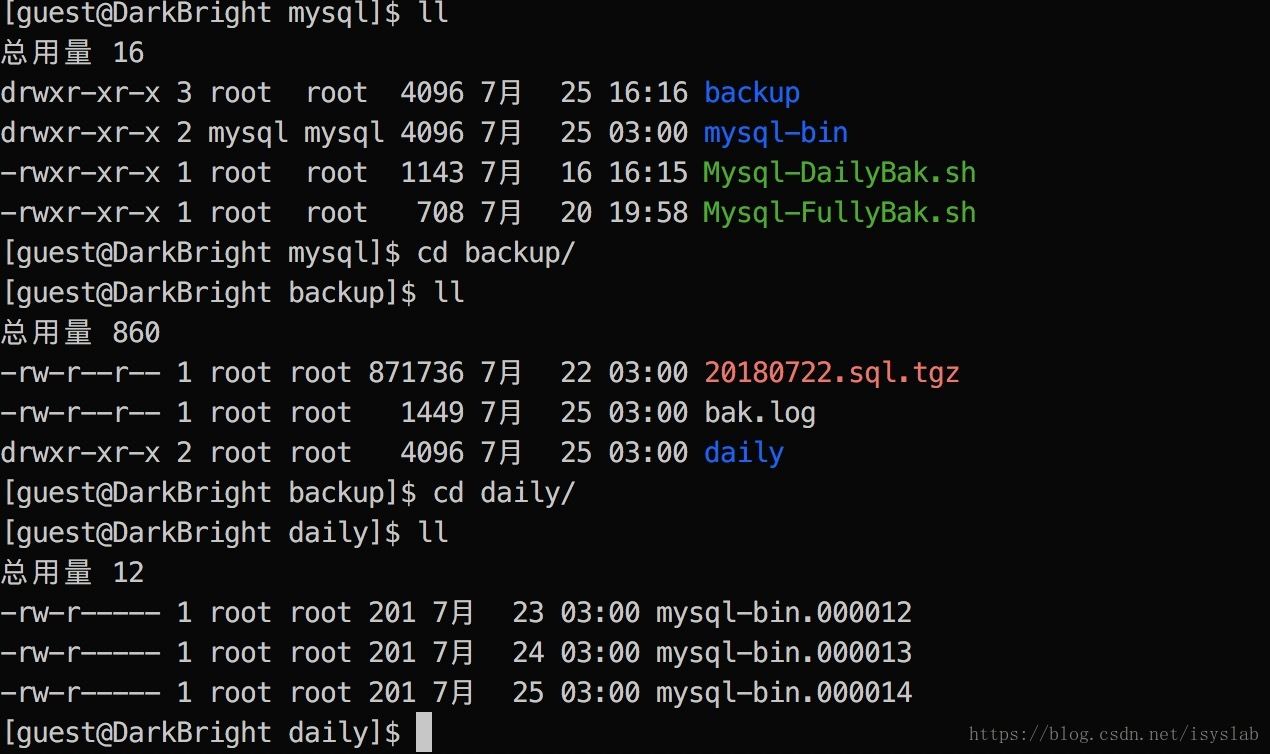This screenshot has height=754, width=1270.
Task: Click the bak.log filename
Action: (x=759, y=413)
